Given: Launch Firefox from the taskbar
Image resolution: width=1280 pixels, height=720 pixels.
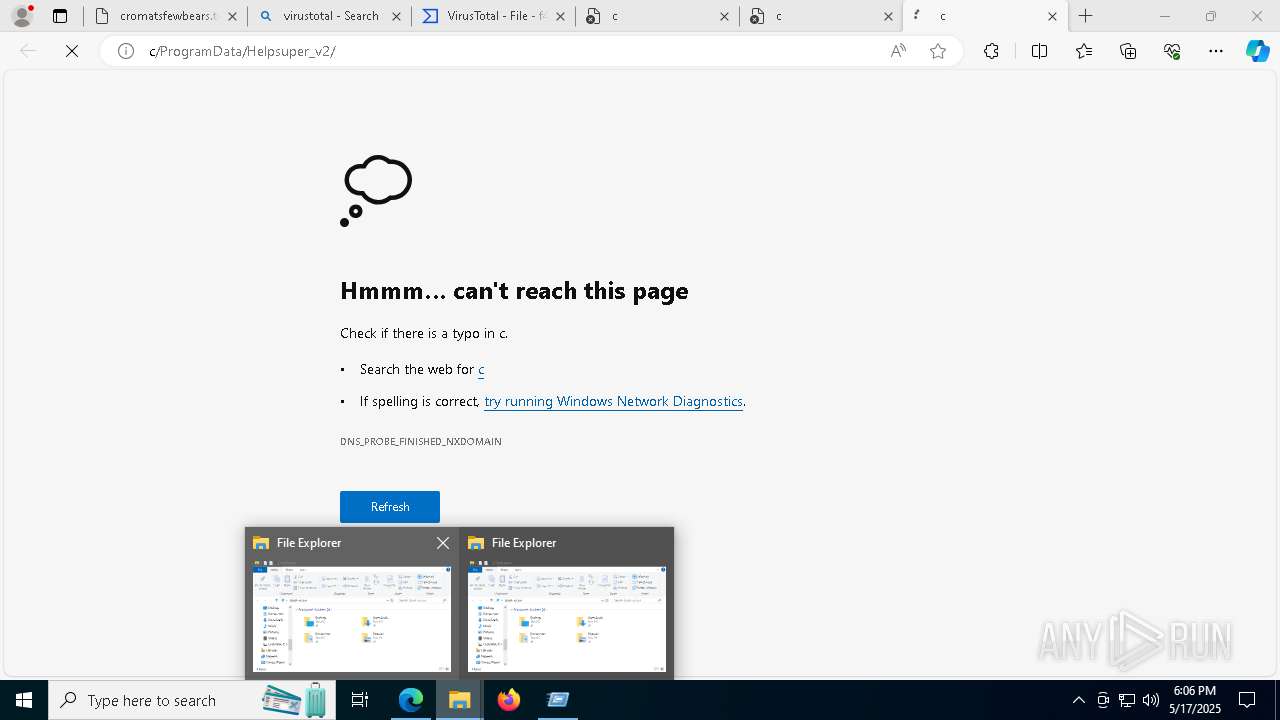Looking at the screenshot, I should (509, 700).
